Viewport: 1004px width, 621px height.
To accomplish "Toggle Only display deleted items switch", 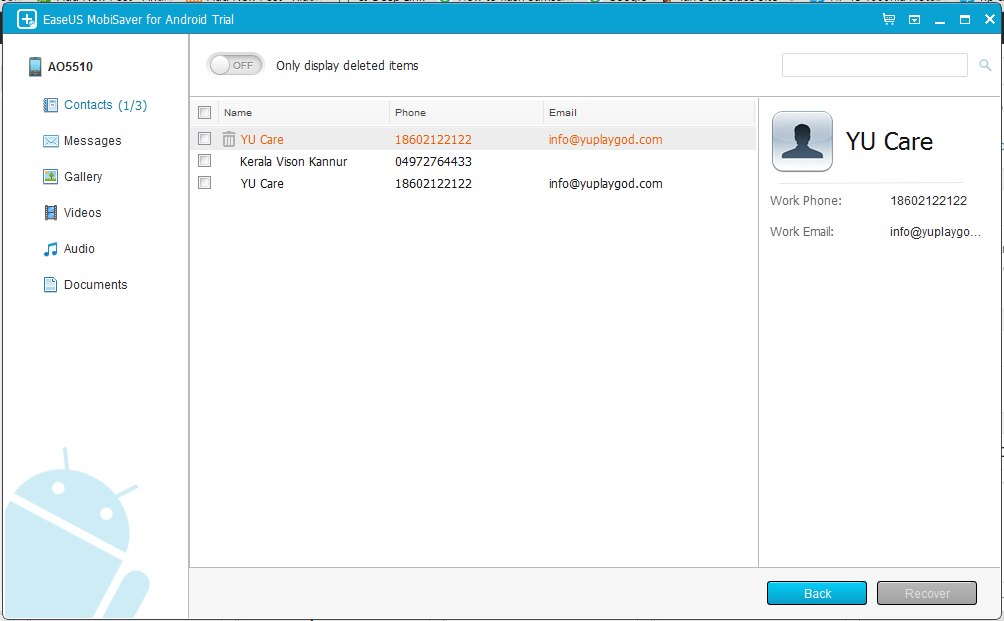I will click(236, 65).
